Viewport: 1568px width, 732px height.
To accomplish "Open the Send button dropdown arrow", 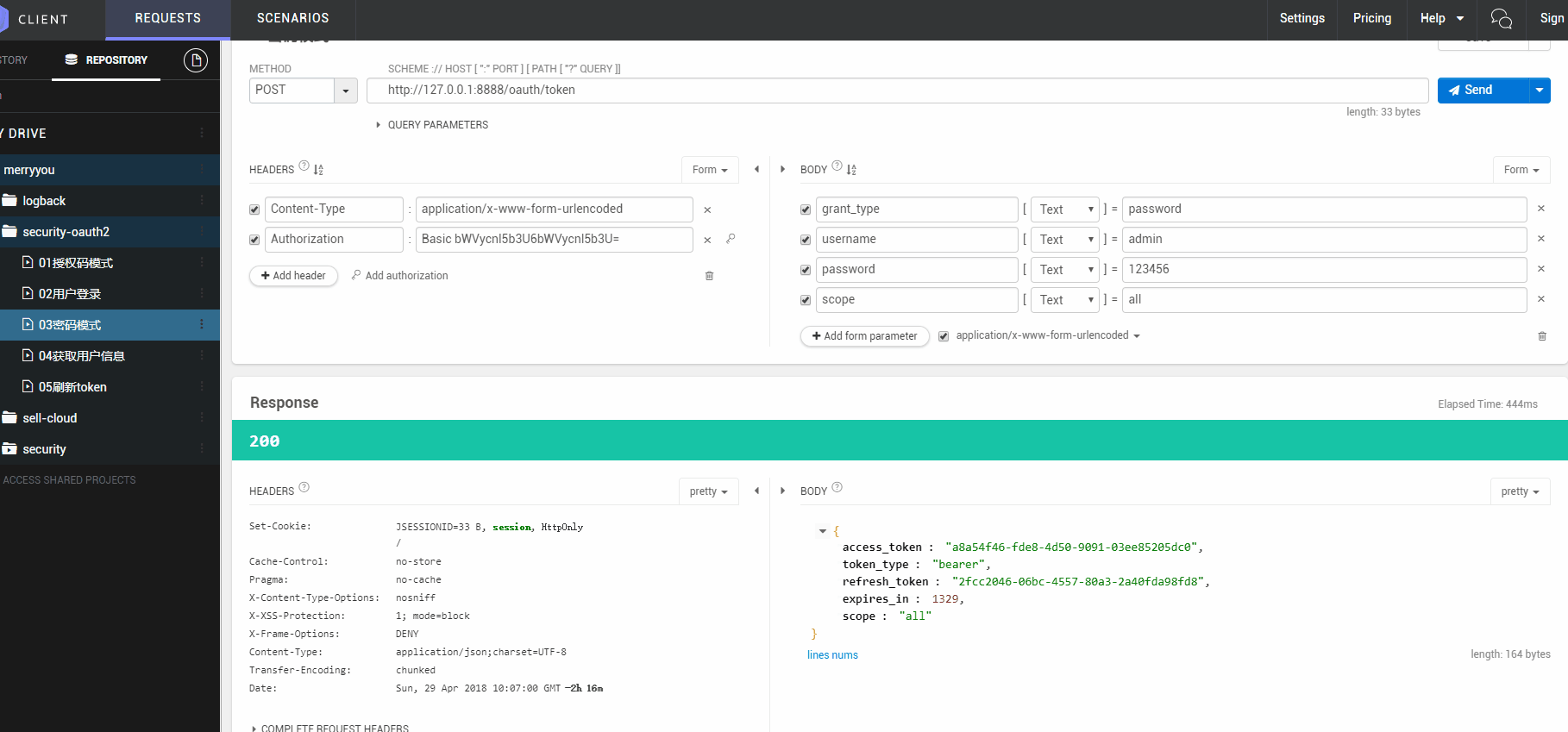I will (1540, 91).
